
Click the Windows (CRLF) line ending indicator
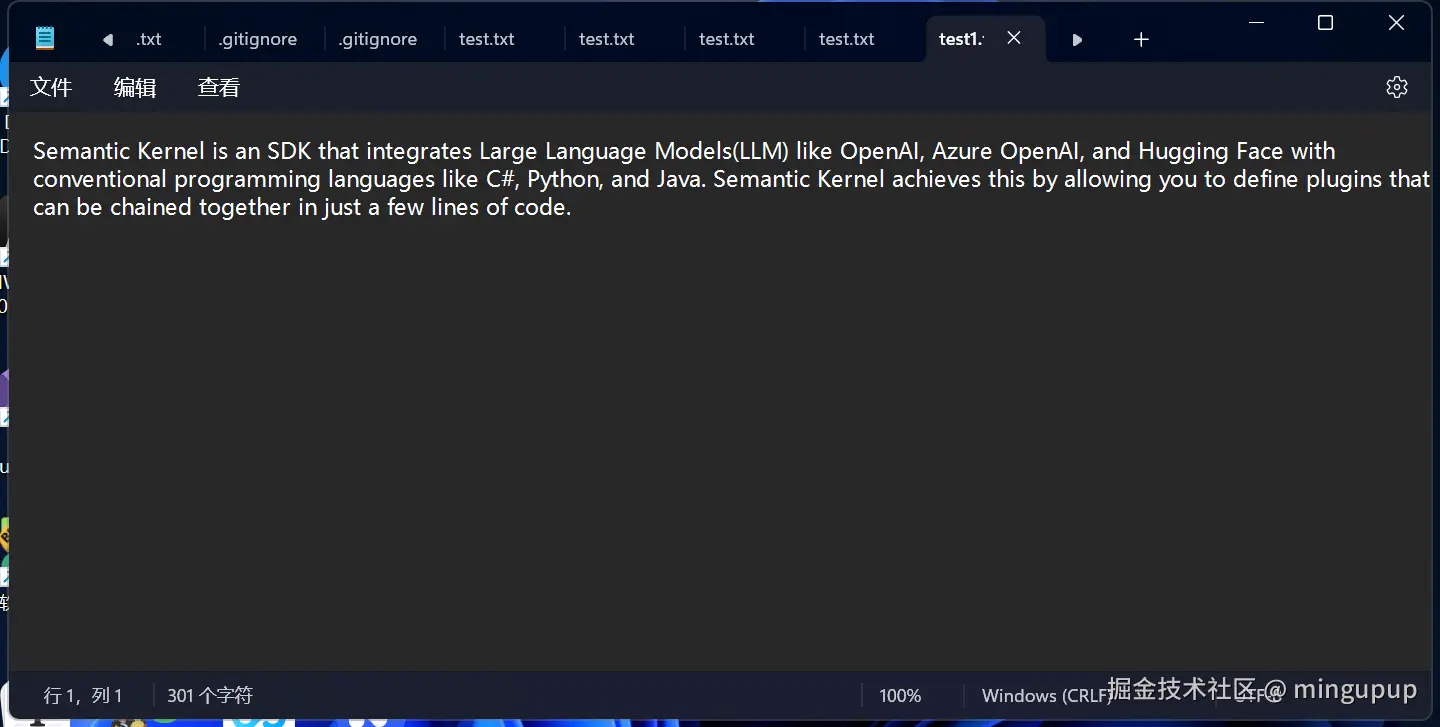[x=1047, y=695]
